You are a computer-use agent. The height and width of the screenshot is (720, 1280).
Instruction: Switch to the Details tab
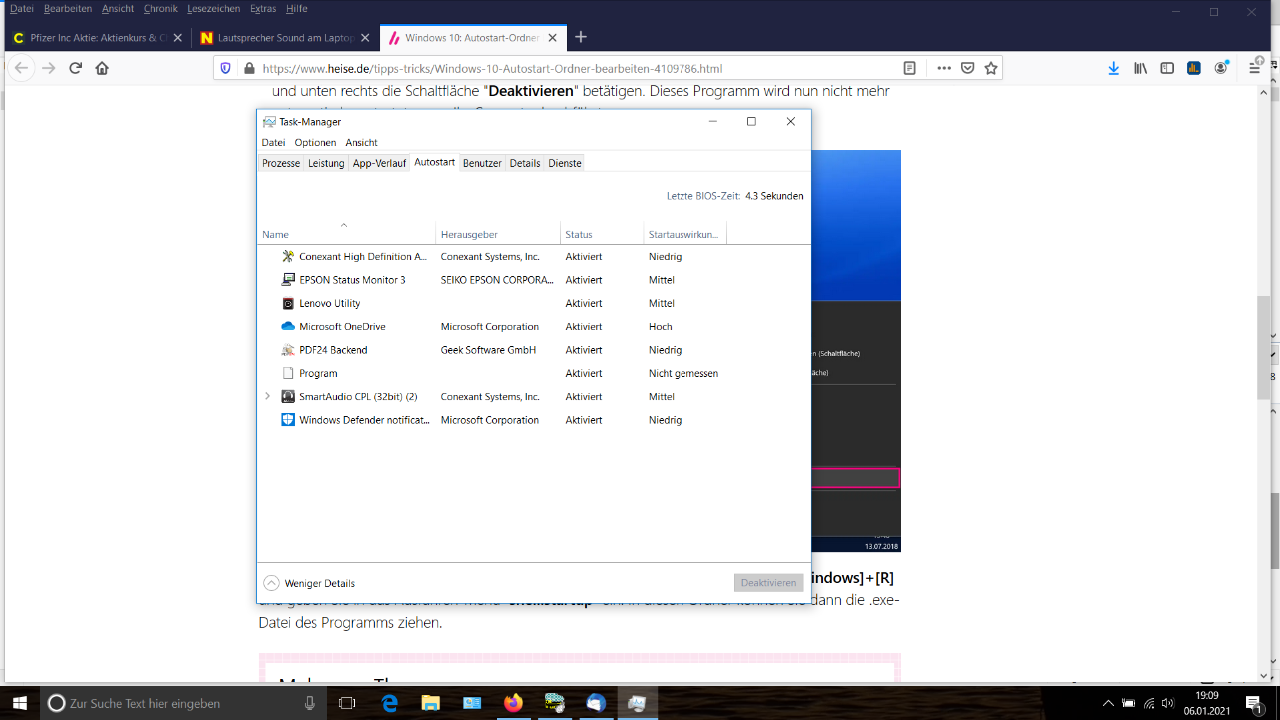coord(525,163)
